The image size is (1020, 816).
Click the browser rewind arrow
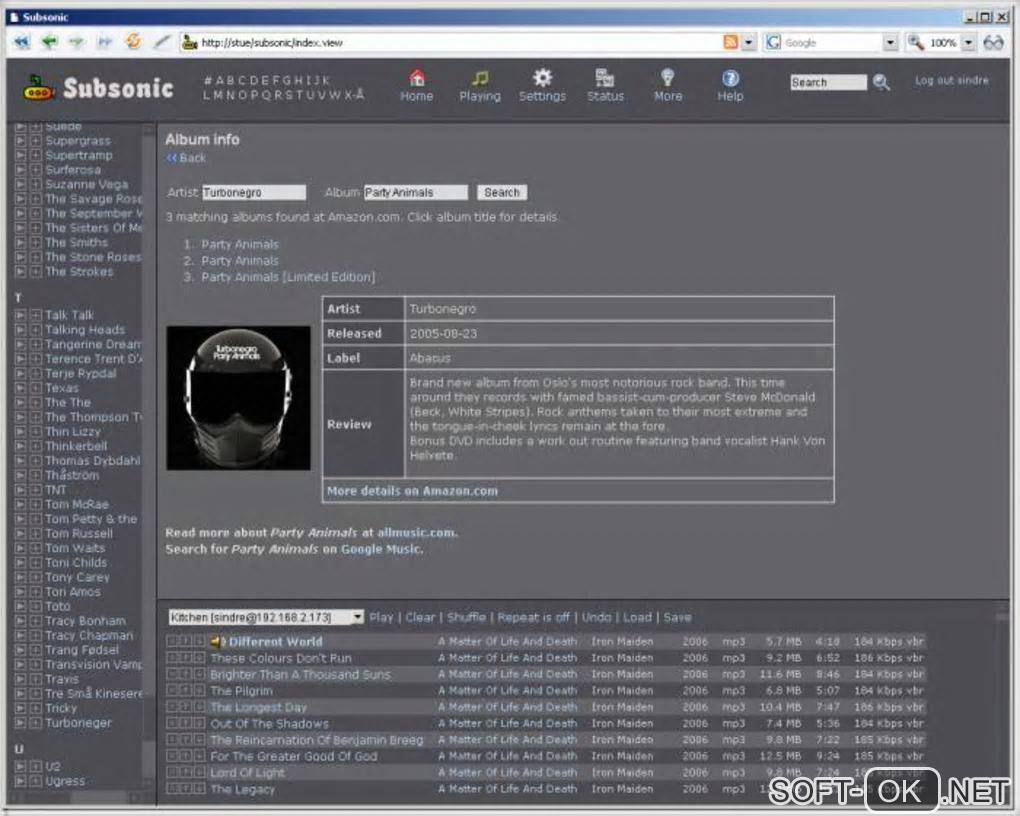click(x=21, y=42)
